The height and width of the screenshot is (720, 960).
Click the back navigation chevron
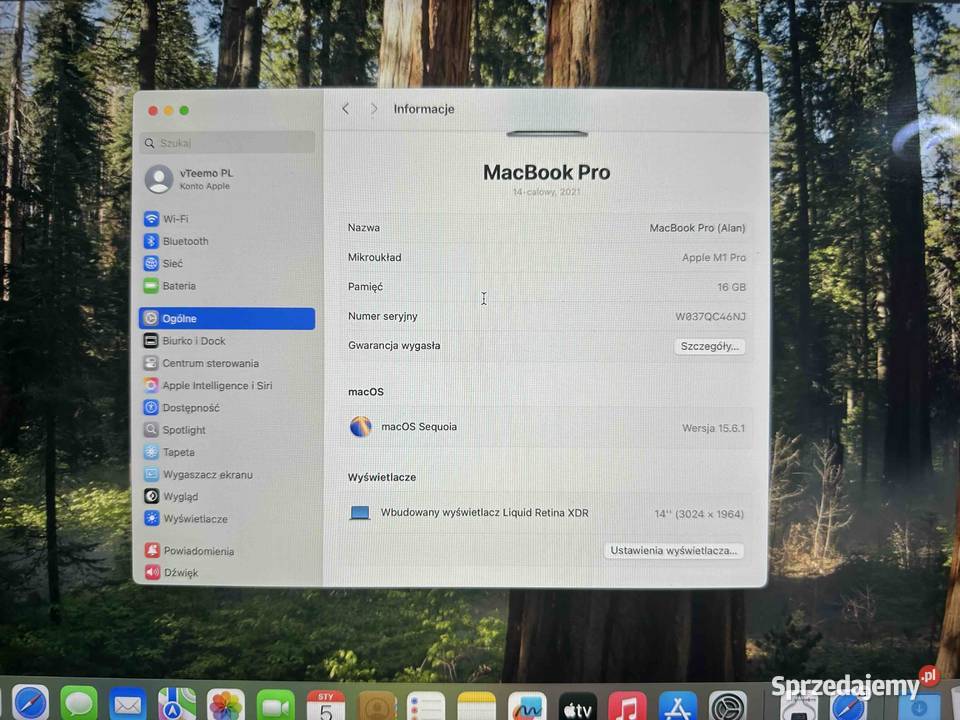tap(345, 109)
